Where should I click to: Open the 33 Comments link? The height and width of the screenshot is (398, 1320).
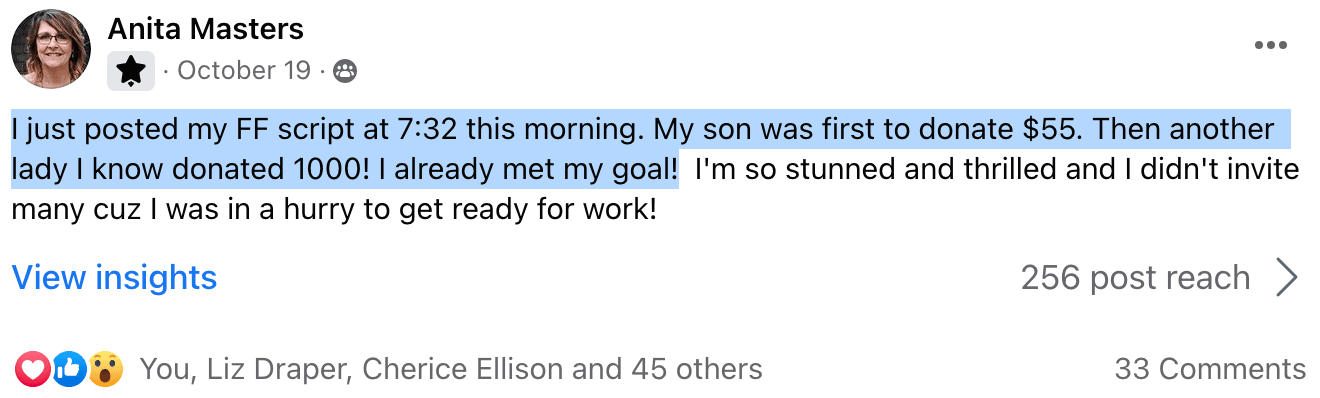(1210, 369)
